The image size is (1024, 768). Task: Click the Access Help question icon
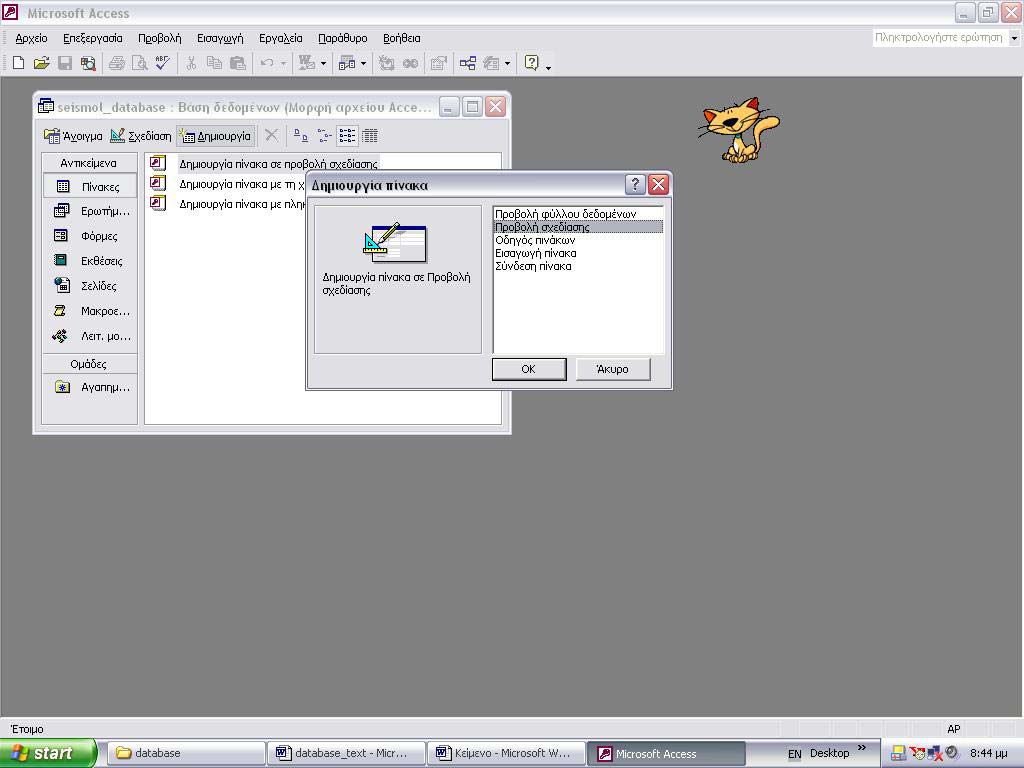[x=532, y=63]
